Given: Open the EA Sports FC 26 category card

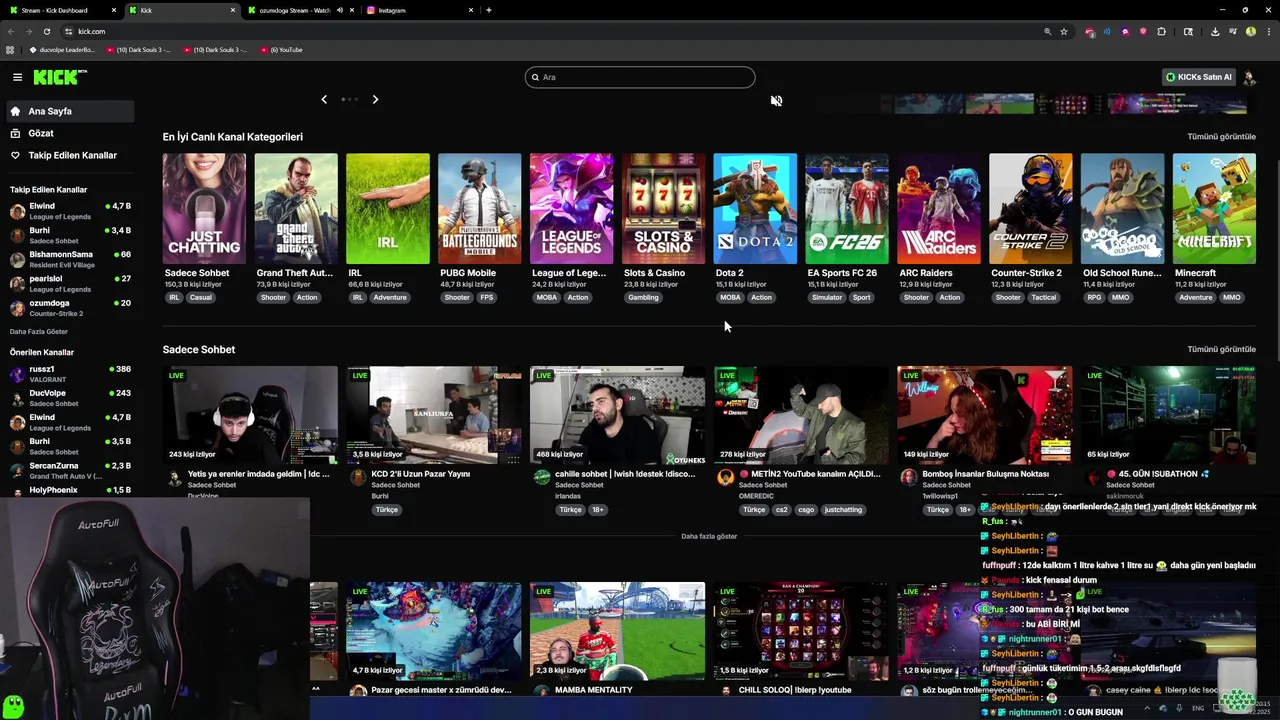Looking at the screenshot, I should click(x=847, y=208).
